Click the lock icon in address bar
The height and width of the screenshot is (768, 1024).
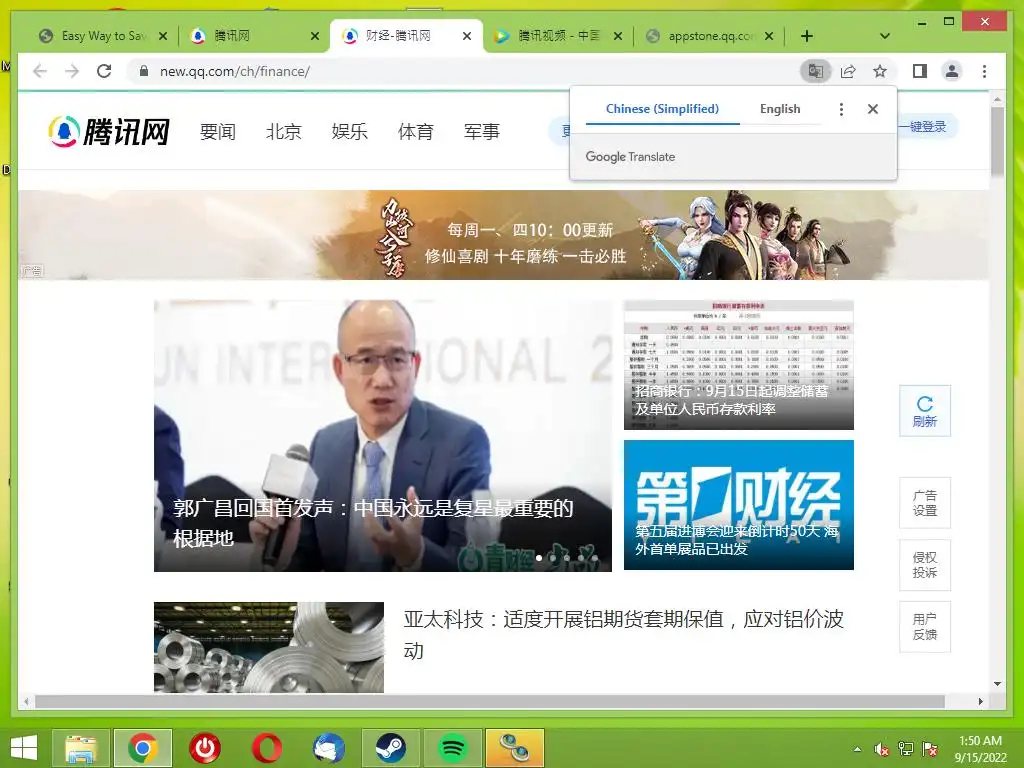pos(144,71)
